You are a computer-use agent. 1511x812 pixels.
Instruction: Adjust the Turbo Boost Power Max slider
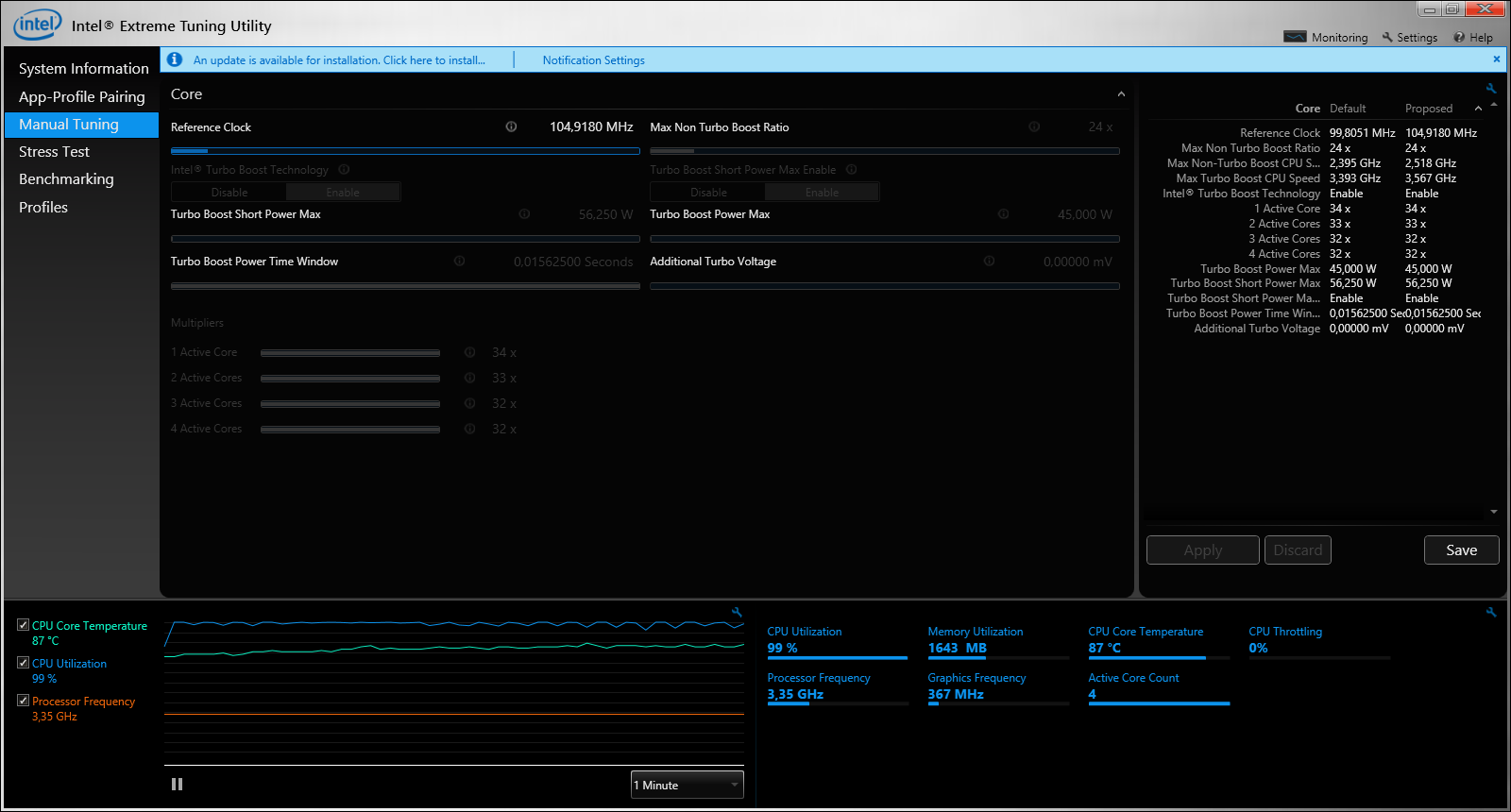(x=885, y=239)
